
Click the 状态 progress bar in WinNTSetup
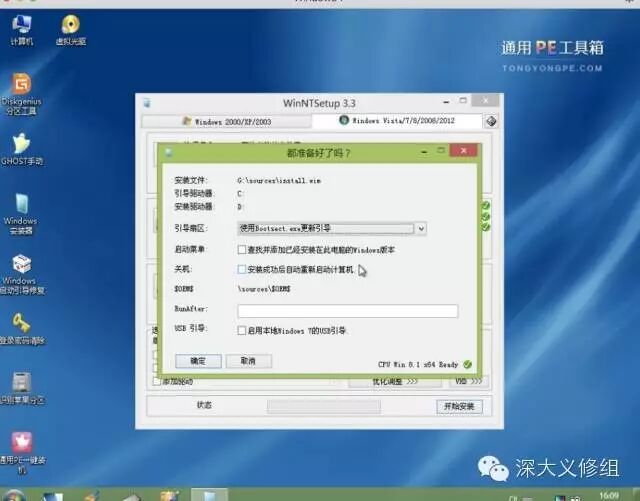(x=324, y=406)
